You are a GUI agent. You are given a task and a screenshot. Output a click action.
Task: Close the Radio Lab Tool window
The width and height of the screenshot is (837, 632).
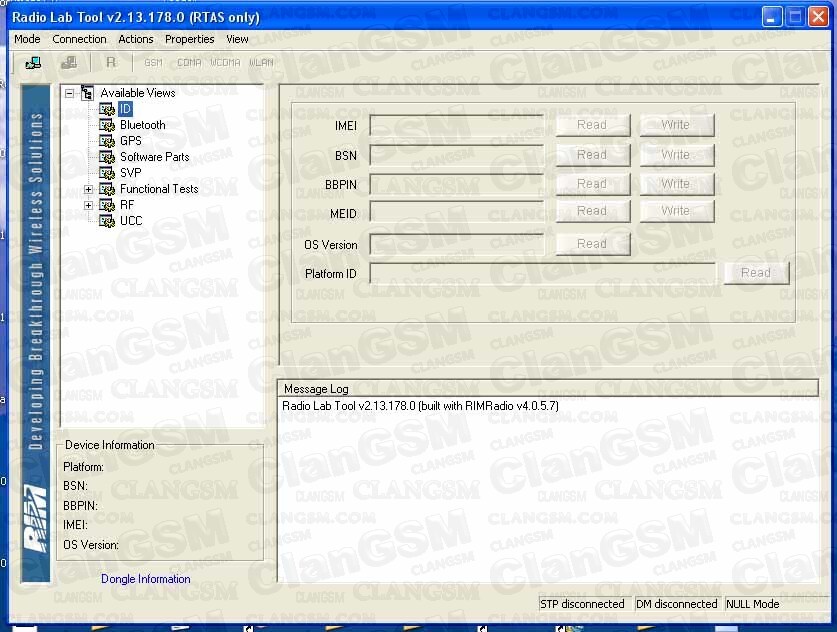pos(818,17)
